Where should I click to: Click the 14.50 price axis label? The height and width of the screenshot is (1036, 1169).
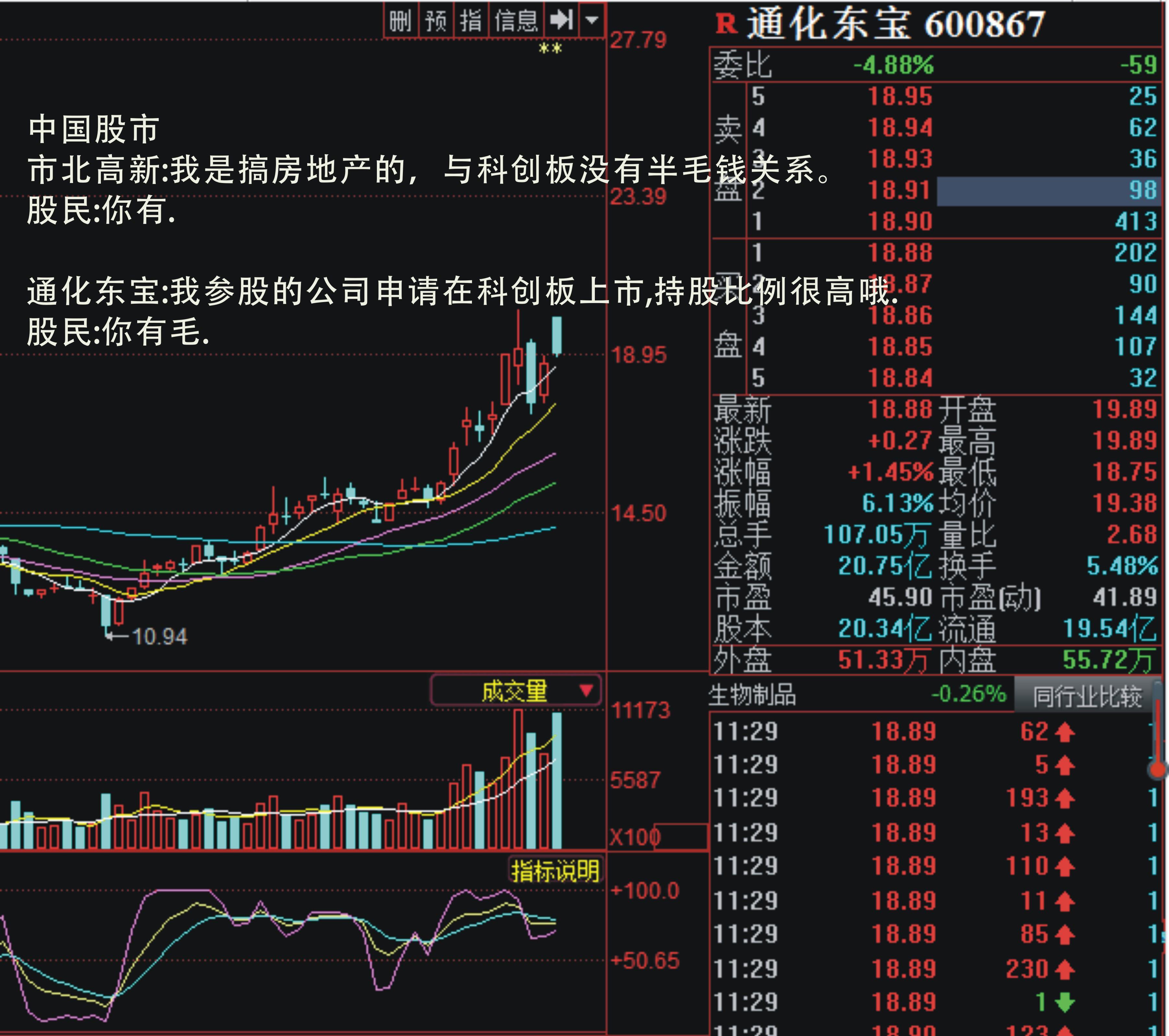point(639,513)
